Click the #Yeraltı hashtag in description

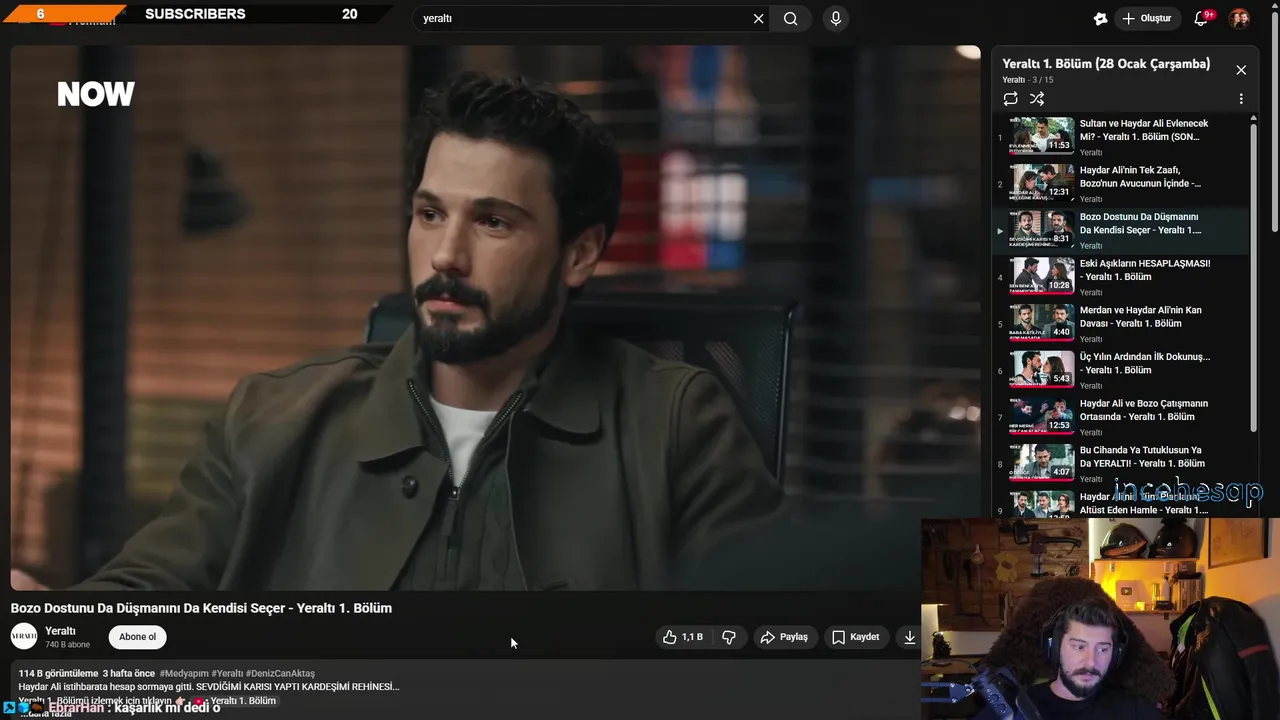click(227, 674)
